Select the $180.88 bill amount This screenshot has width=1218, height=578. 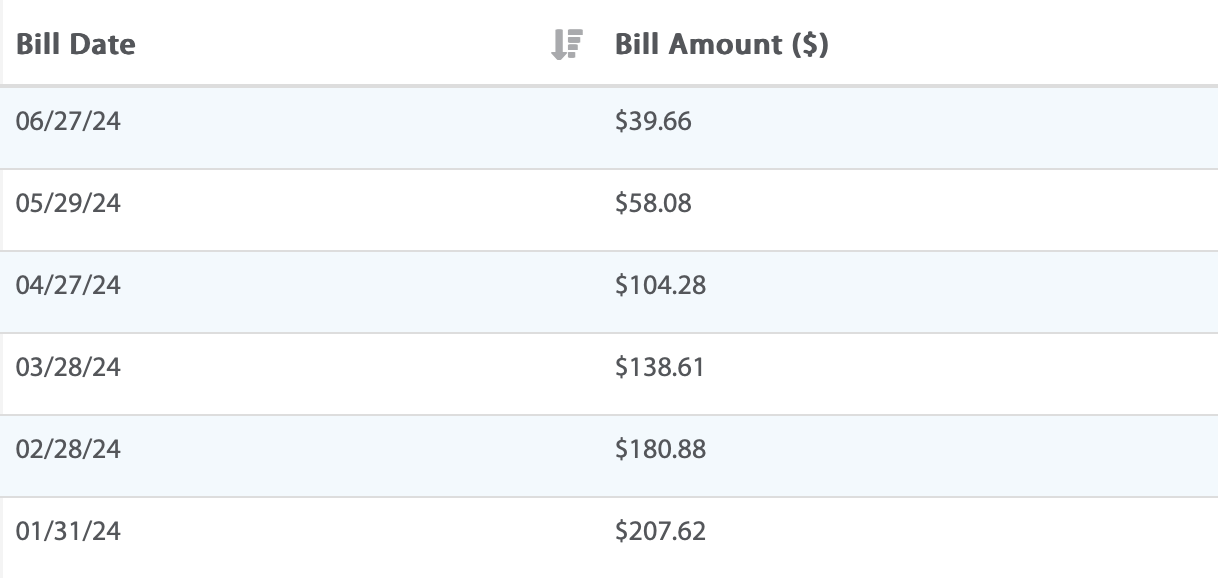pyautogui.click(x=660, y=449)
